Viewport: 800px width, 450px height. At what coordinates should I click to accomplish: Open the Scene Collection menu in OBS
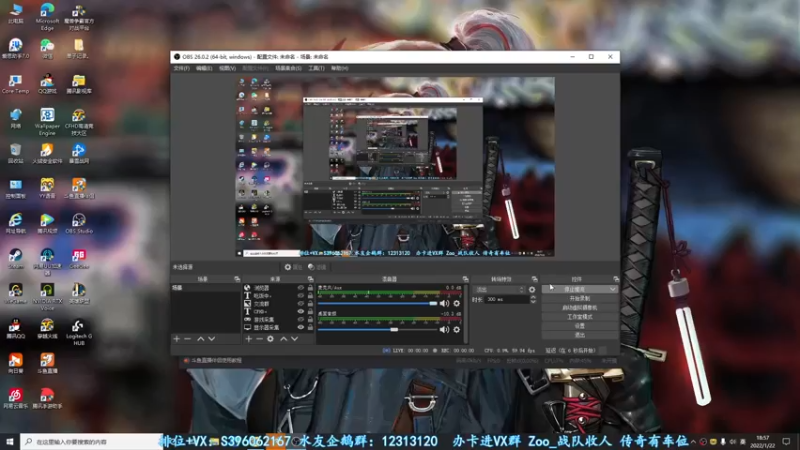click(x=288, y=68)
